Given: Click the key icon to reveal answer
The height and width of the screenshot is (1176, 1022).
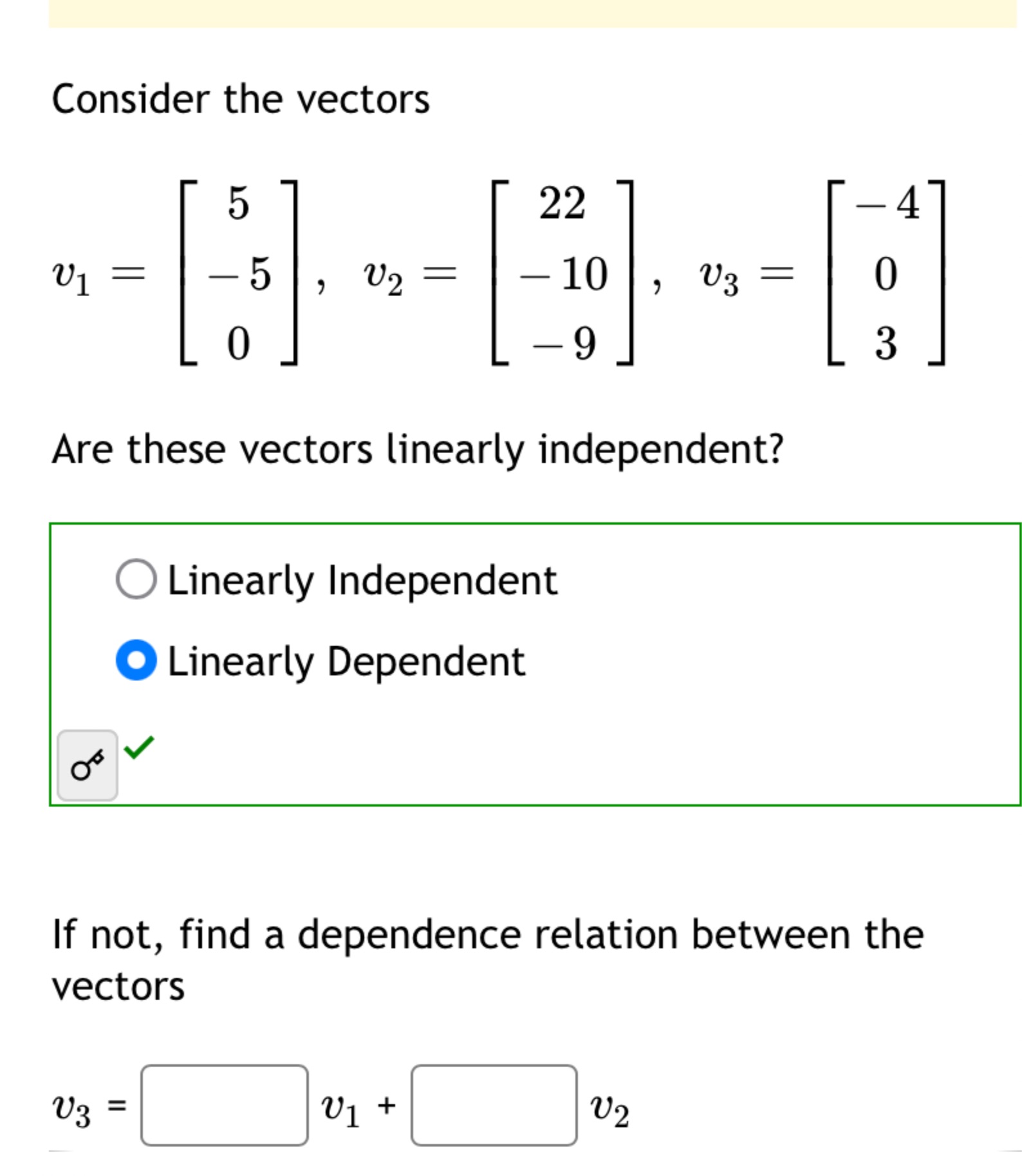Looking at the screenshot, I should click(x=88, y=766).
